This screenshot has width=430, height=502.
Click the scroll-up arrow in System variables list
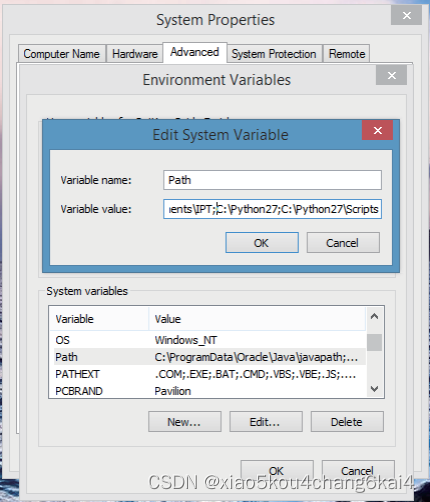374,316
